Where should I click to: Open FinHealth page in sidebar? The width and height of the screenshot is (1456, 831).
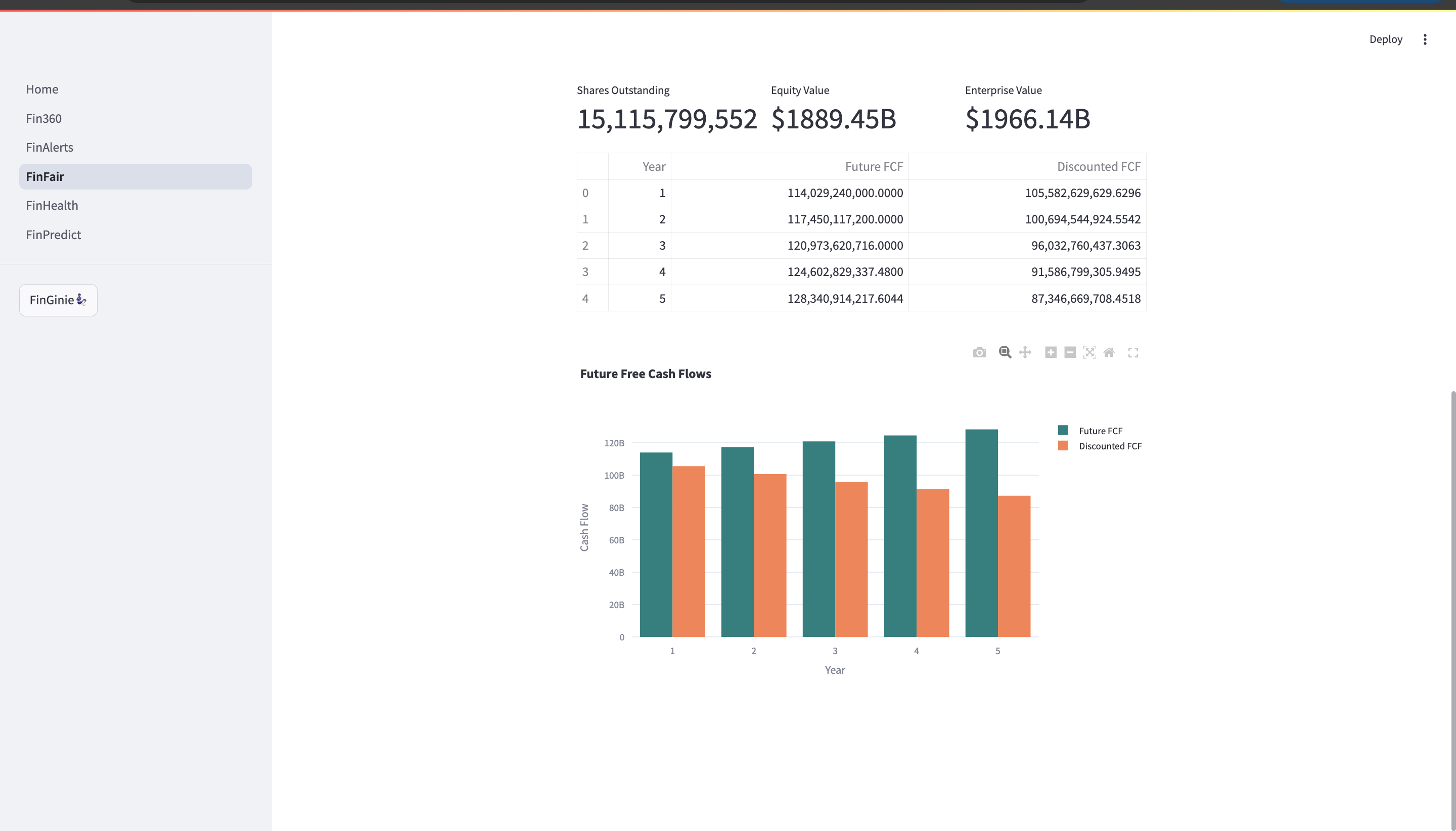52,205
